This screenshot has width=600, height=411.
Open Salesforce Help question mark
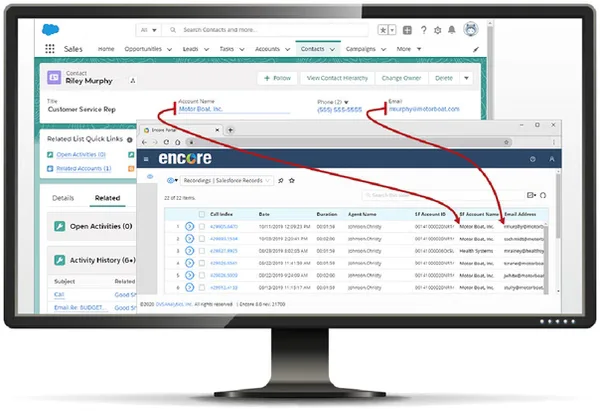click(424, 30)
